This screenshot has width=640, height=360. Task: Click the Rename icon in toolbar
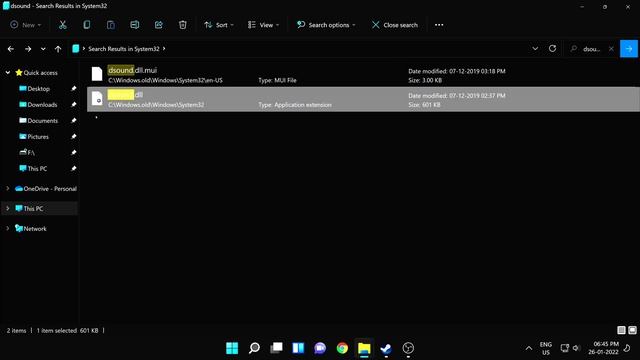[135, 25]
